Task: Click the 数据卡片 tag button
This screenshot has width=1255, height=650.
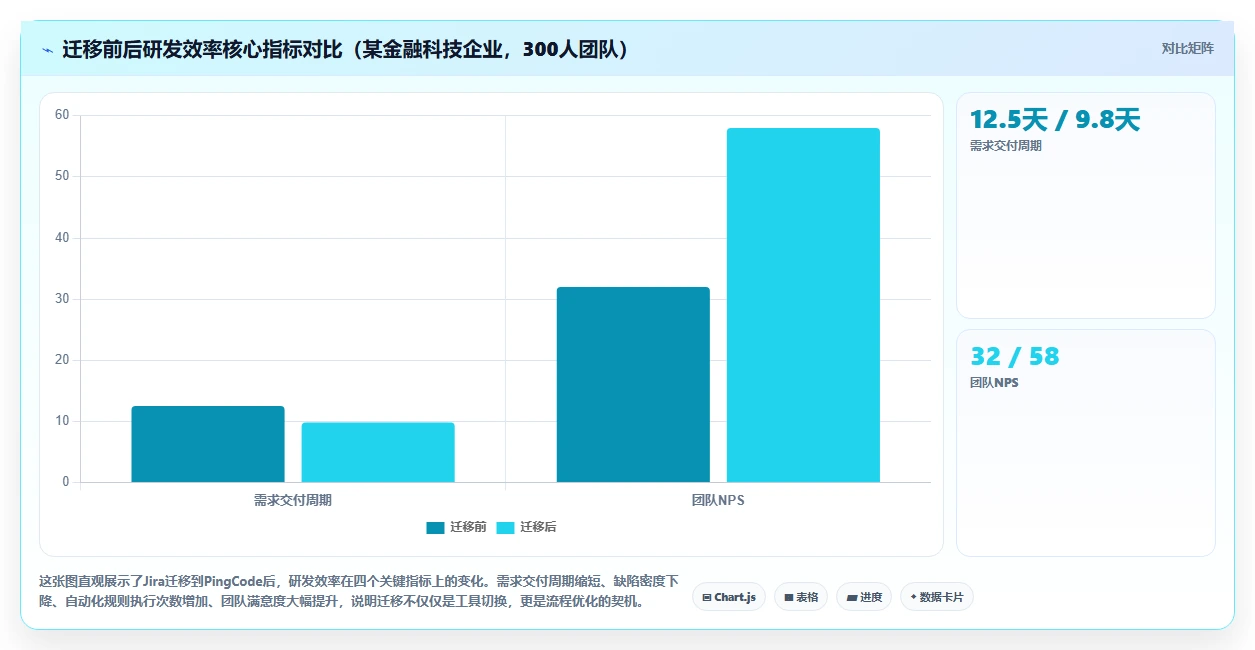Action: click(937, 597)
